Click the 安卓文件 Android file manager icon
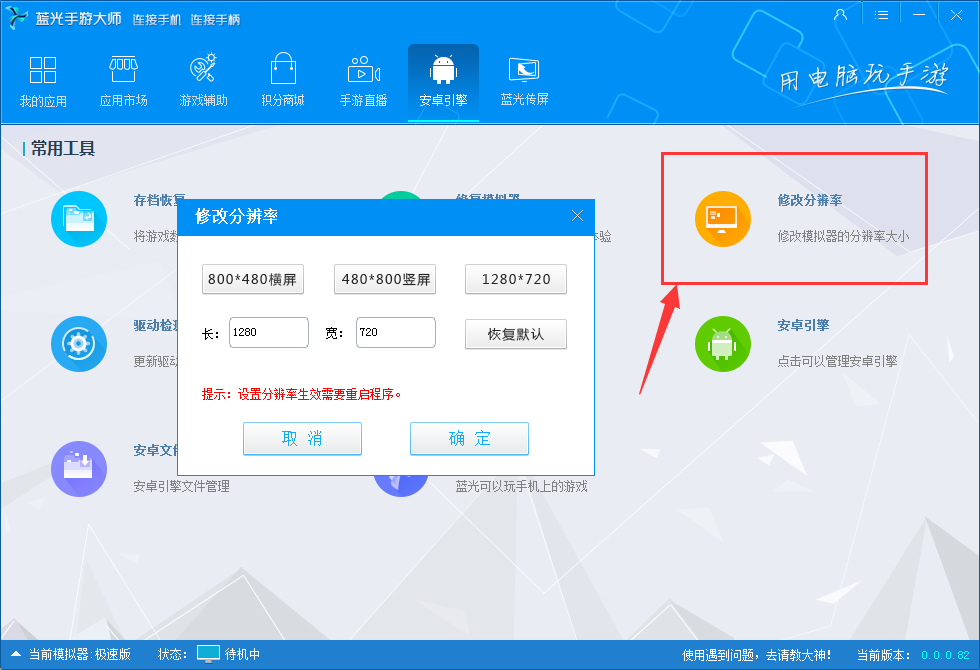980x670 pixels. pos(79,469)
